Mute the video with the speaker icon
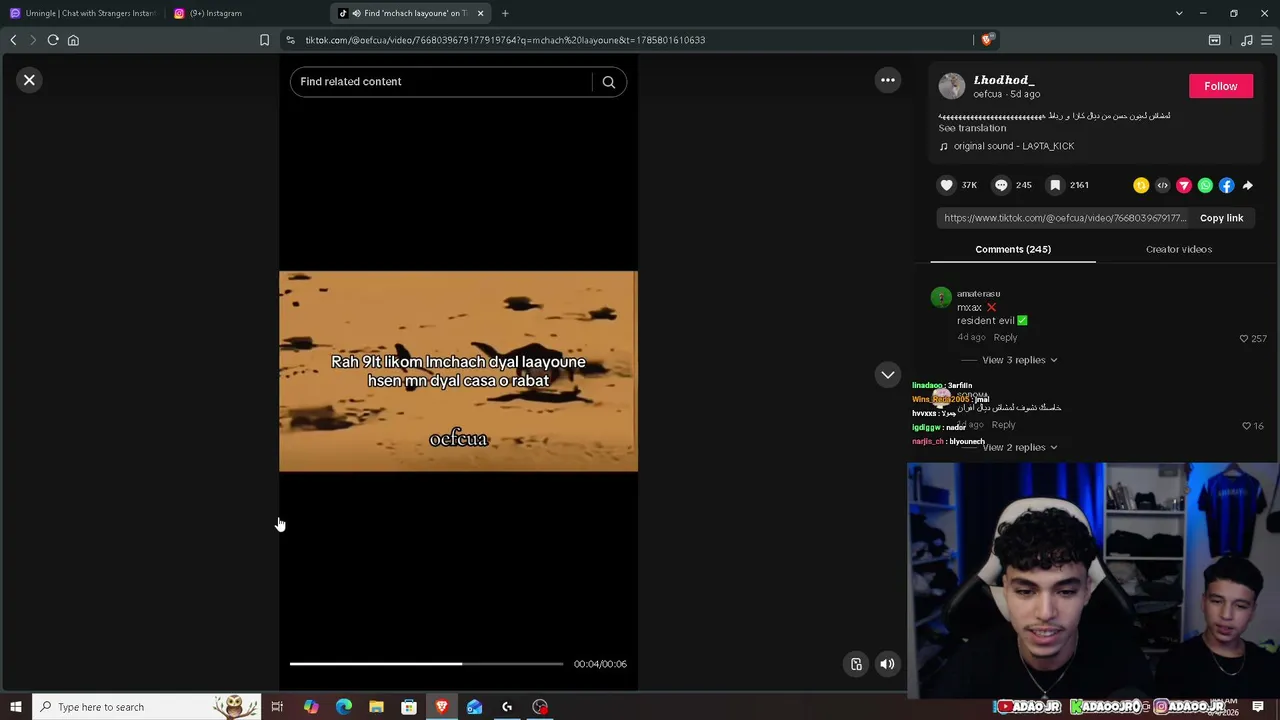 (887, 664)
